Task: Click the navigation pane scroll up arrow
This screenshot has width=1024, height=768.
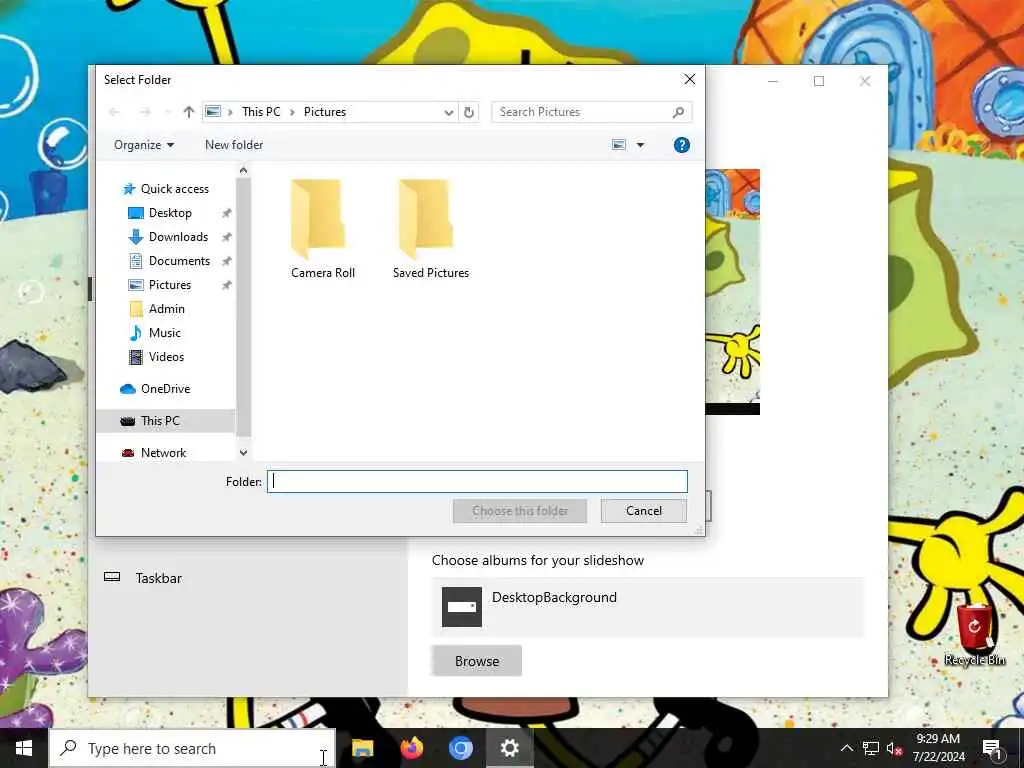Action: pos(244,170)
